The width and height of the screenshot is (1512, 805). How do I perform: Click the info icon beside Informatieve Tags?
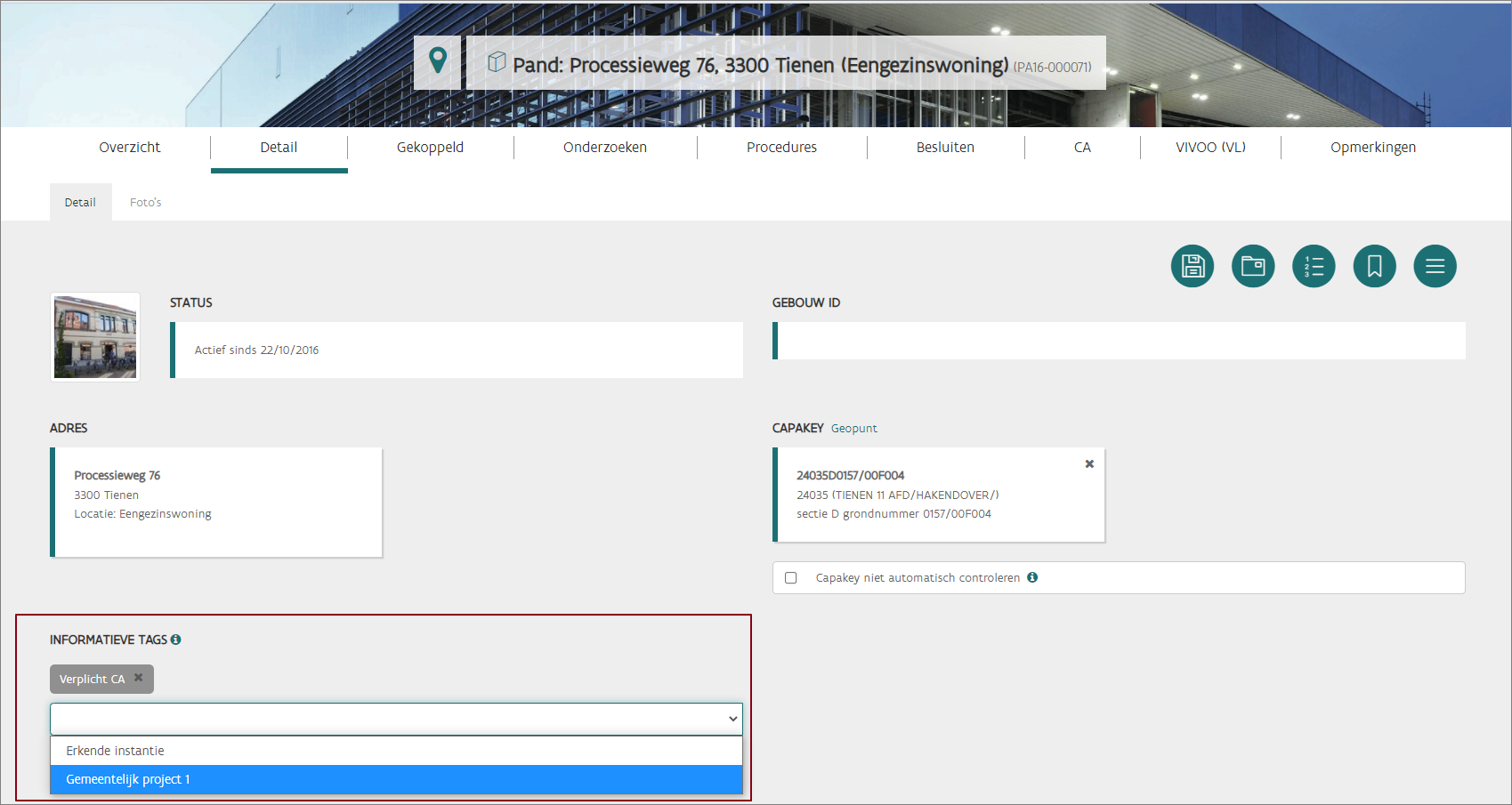[176, 640]
